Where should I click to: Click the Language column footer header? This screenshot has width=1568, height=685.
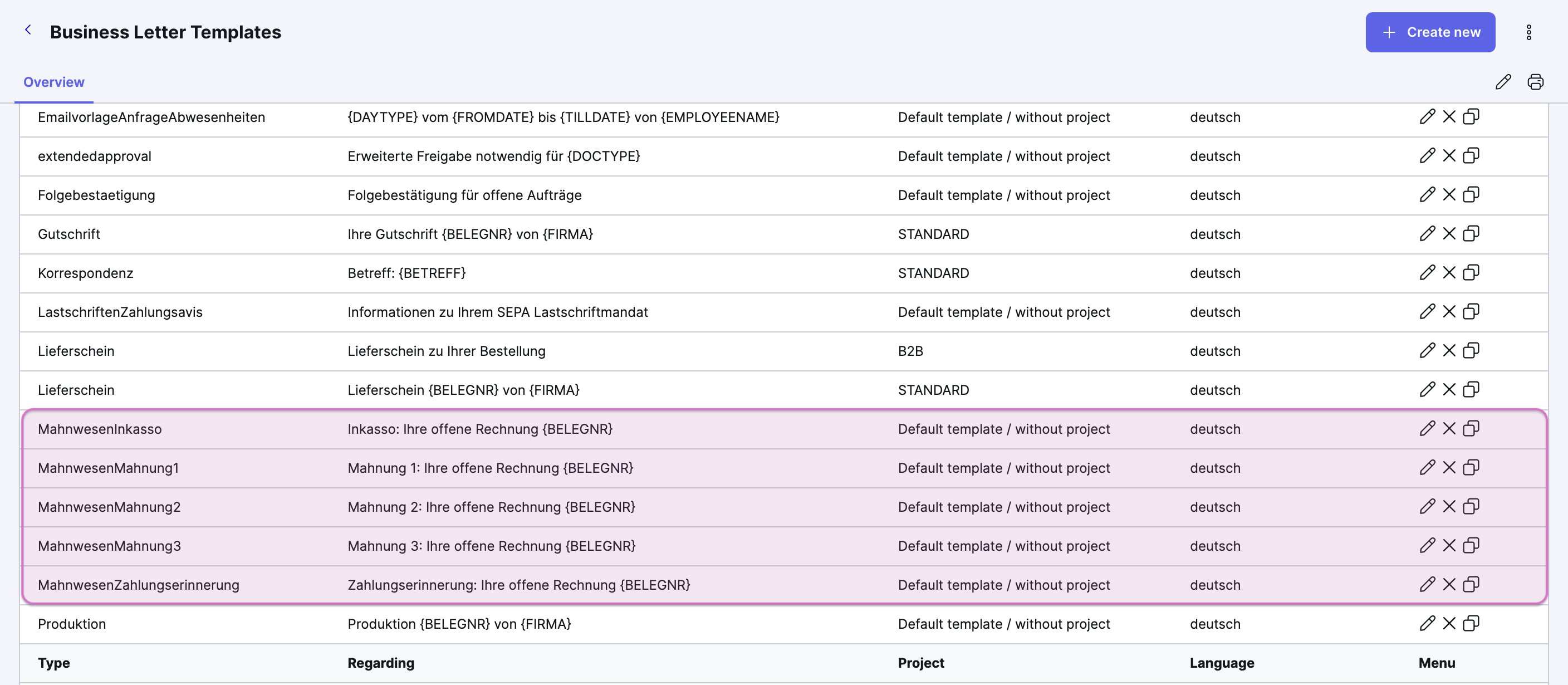1222,663
